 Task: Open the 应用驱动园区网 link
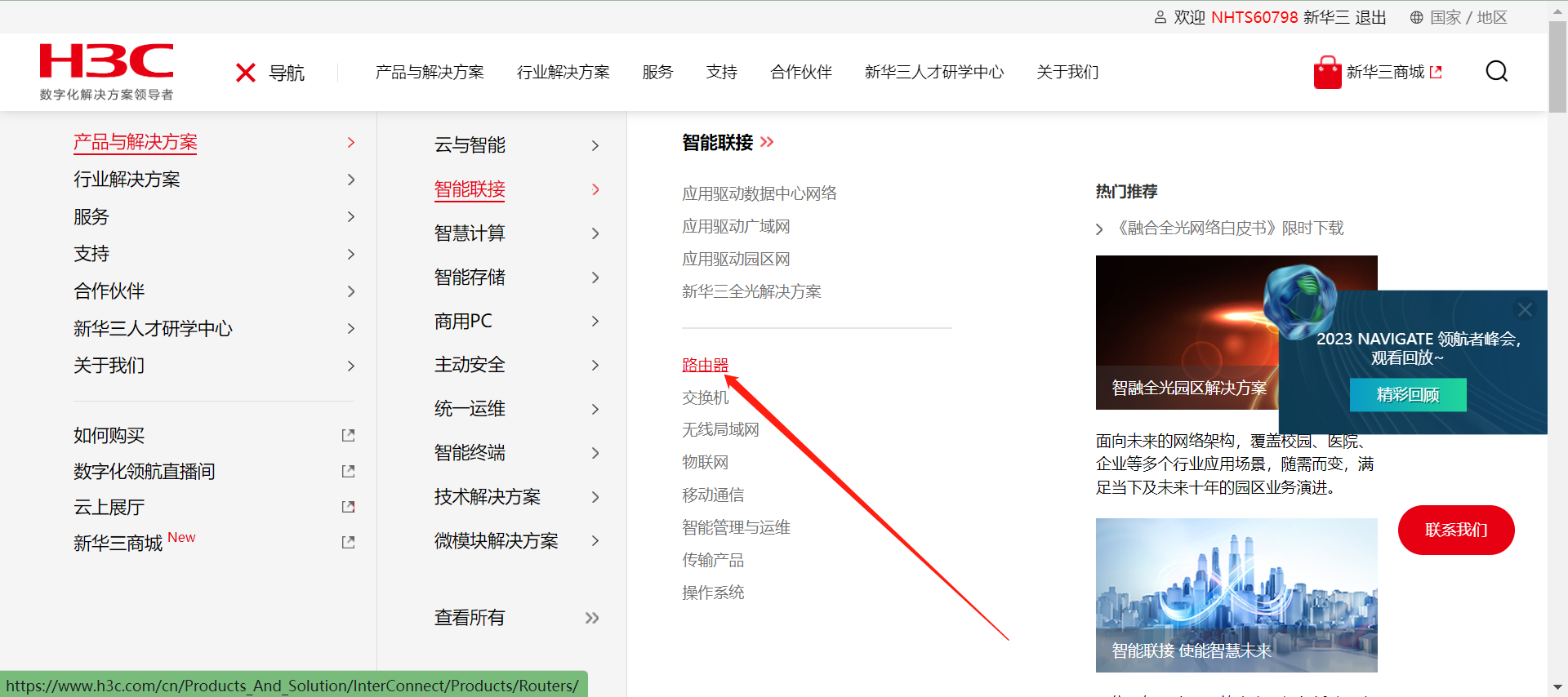pyautogui.click(x=736, y=259)
